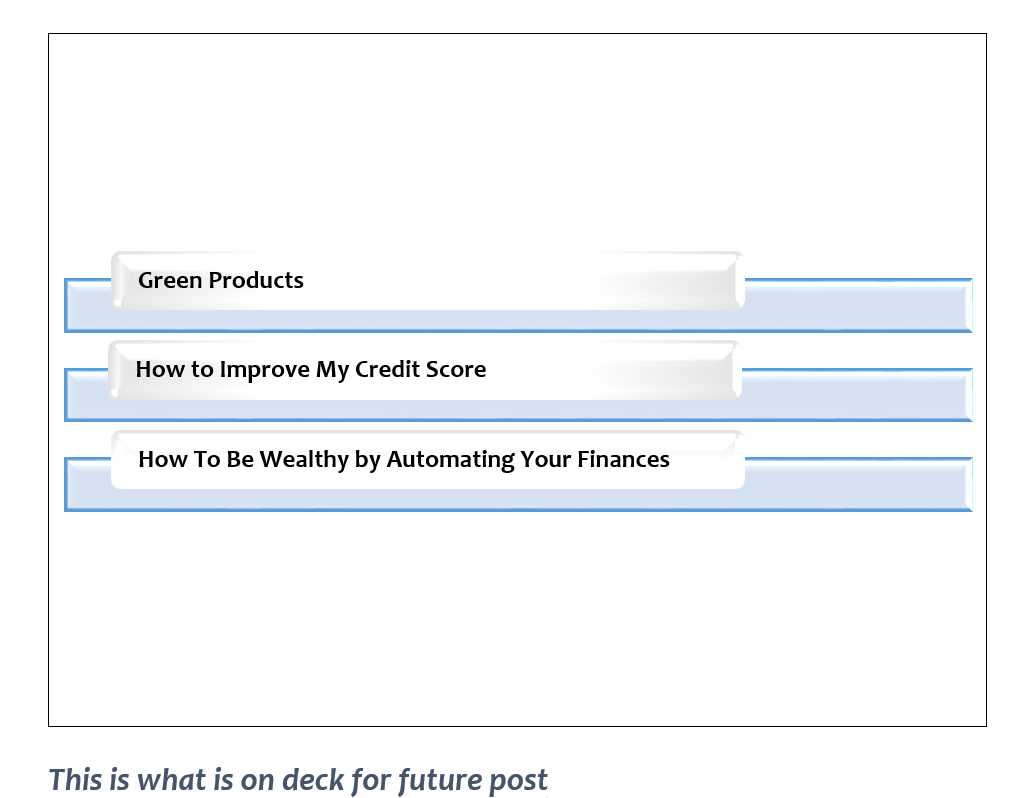The width and height of the screenshot is (1028, 798).
Task: Click the word 'Automating' in the third item
Action: coord(437,460)
